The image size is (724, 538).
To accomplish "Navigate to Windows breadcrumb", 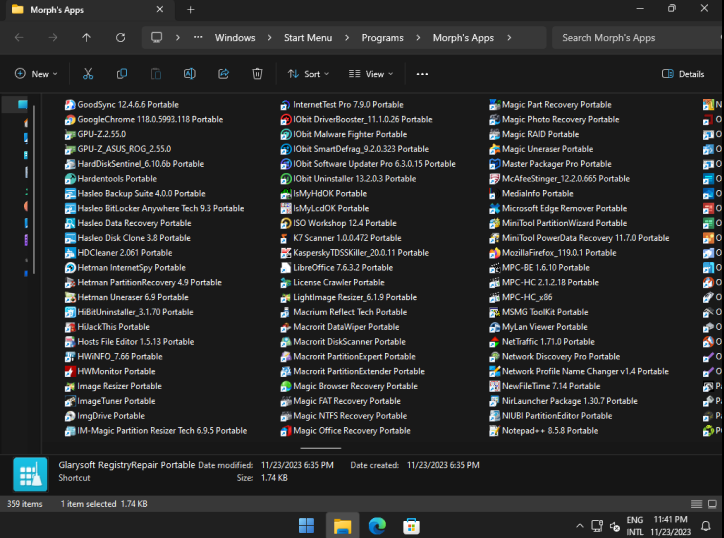I will (x=235, y=37).
